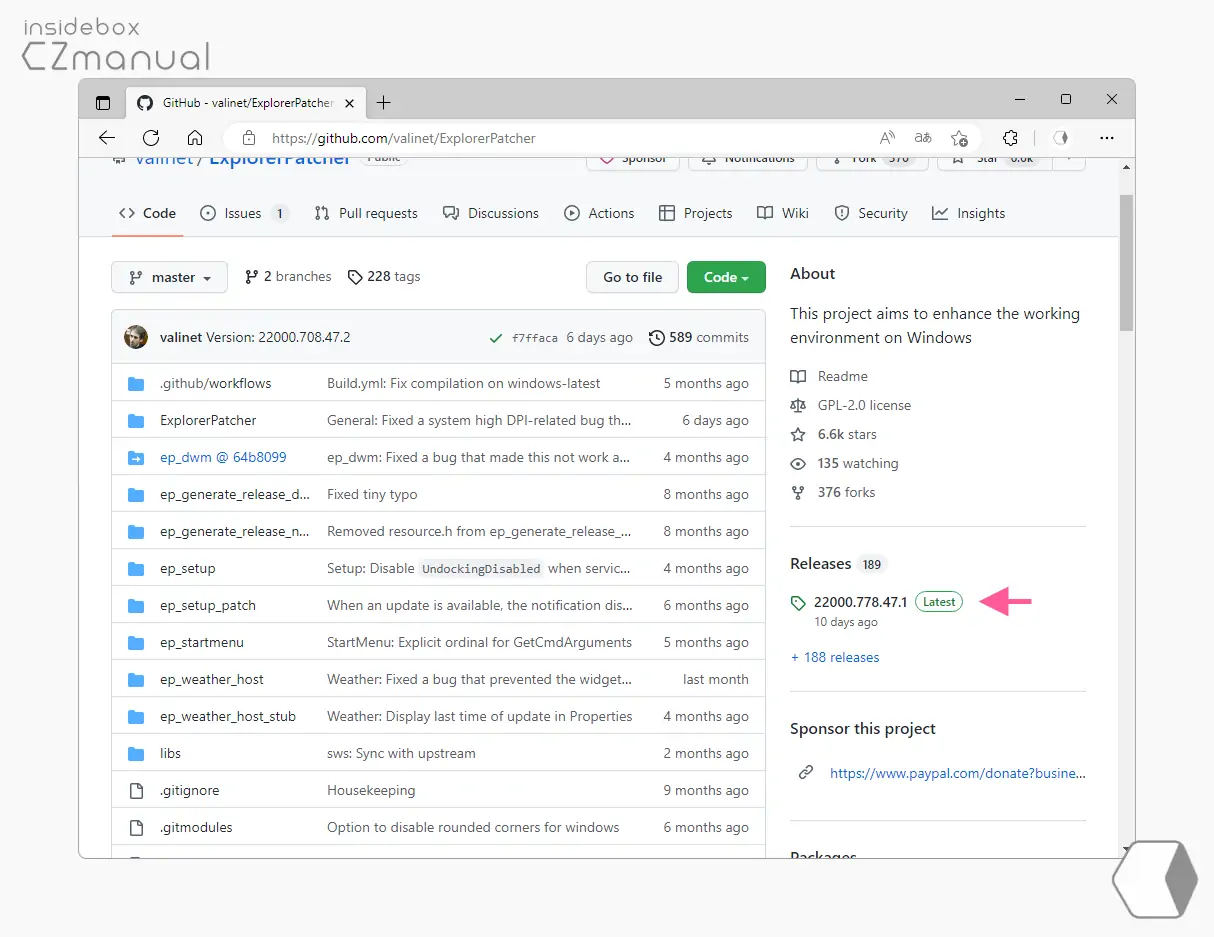Refresh the page with reload icon
The image size is (1214, 937).
[151, 138]
